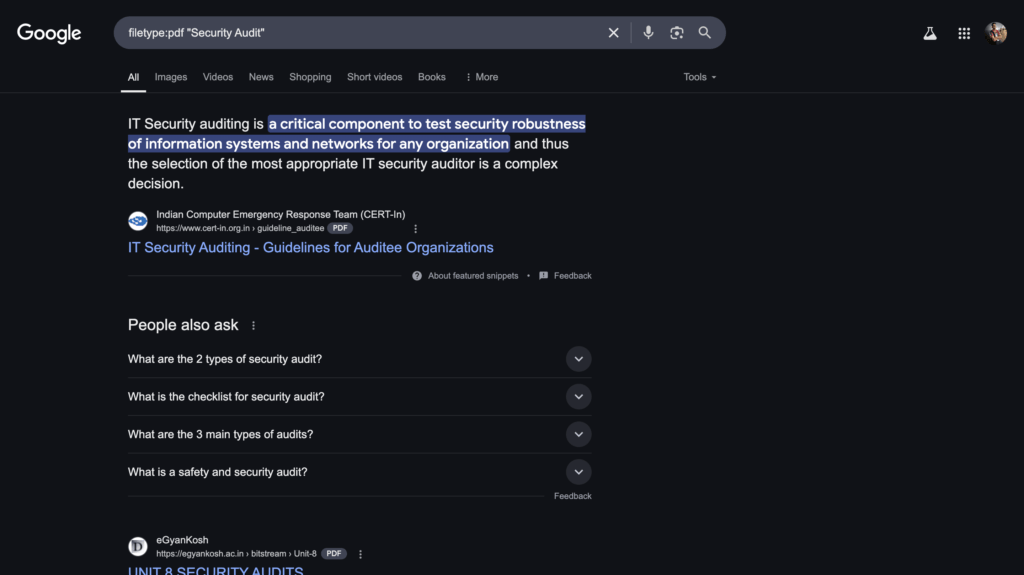The height and width of the screenshot is (575, 1024).
Task: Open the Google account avatar
Action: pyautogui.click(x=996, y=33)
